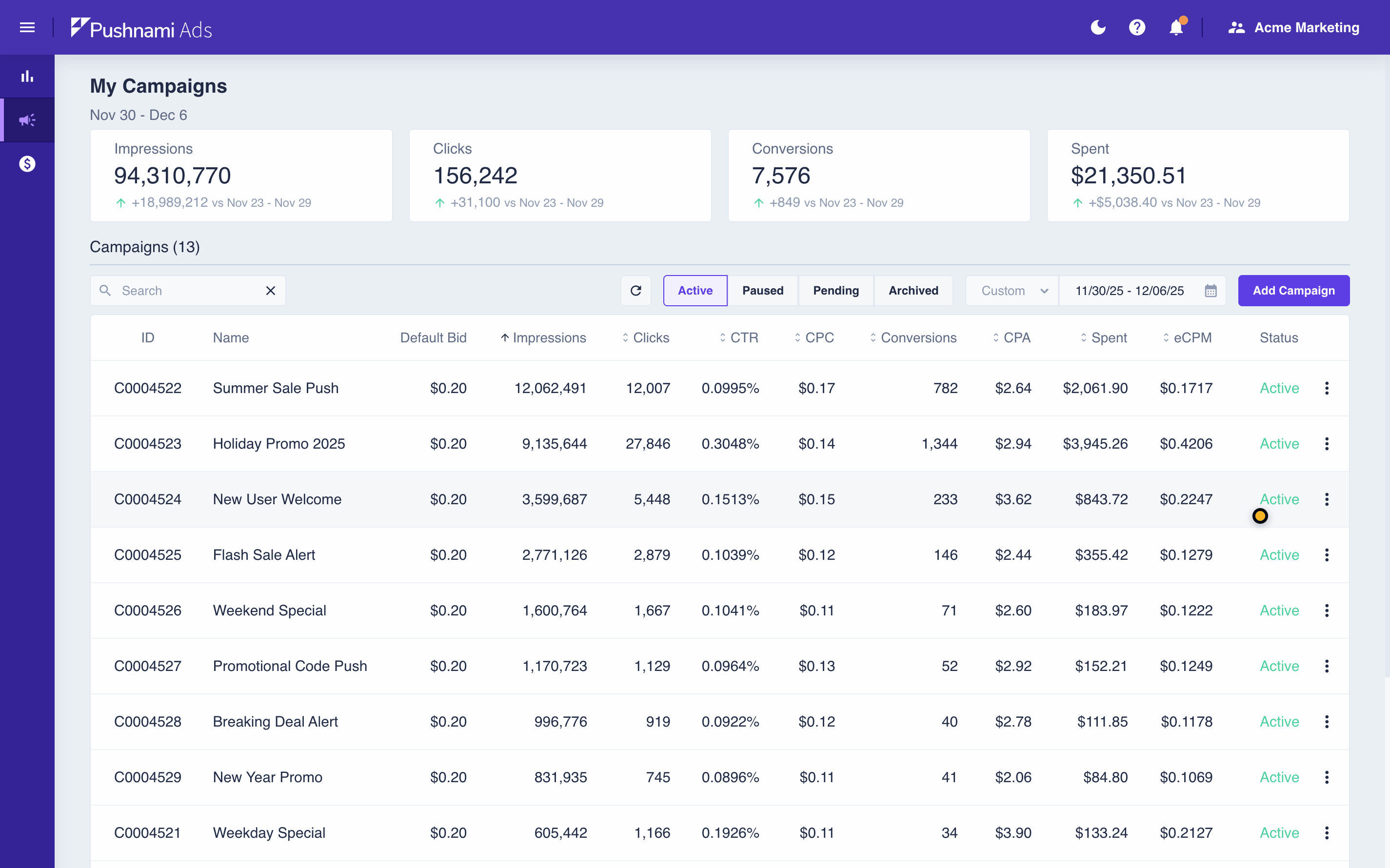Open the calendar date picker icon
The image size is (1390, 868).
coord(1211,291)
